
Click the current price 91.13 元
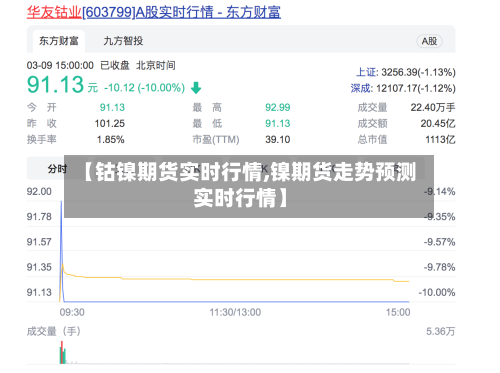pos(62,85)
